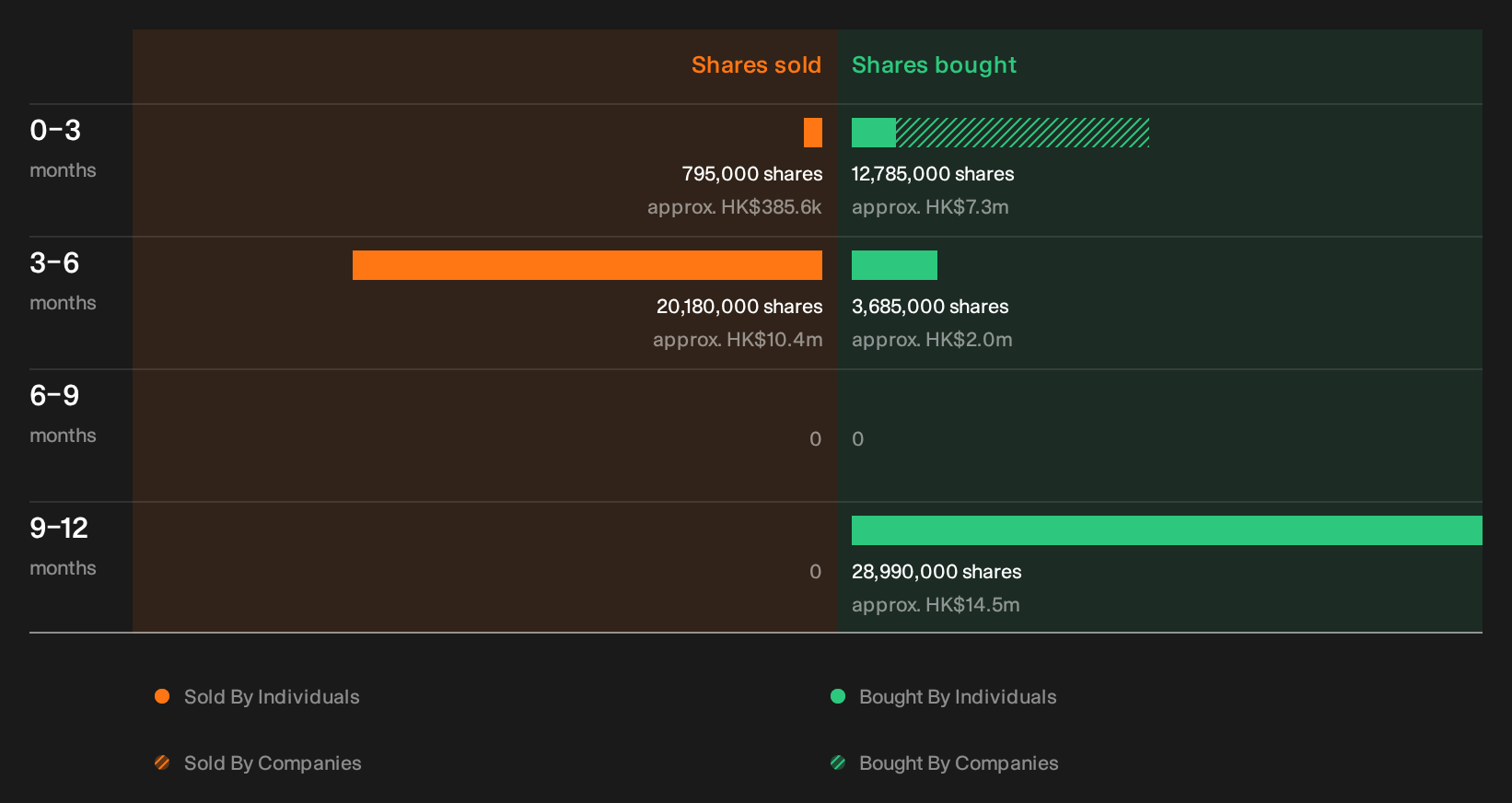Image resolution: width=1512 pixels, height=803 pixels.
Task: Click the 3-6 months row label
Action: click(x=63, y=281)
